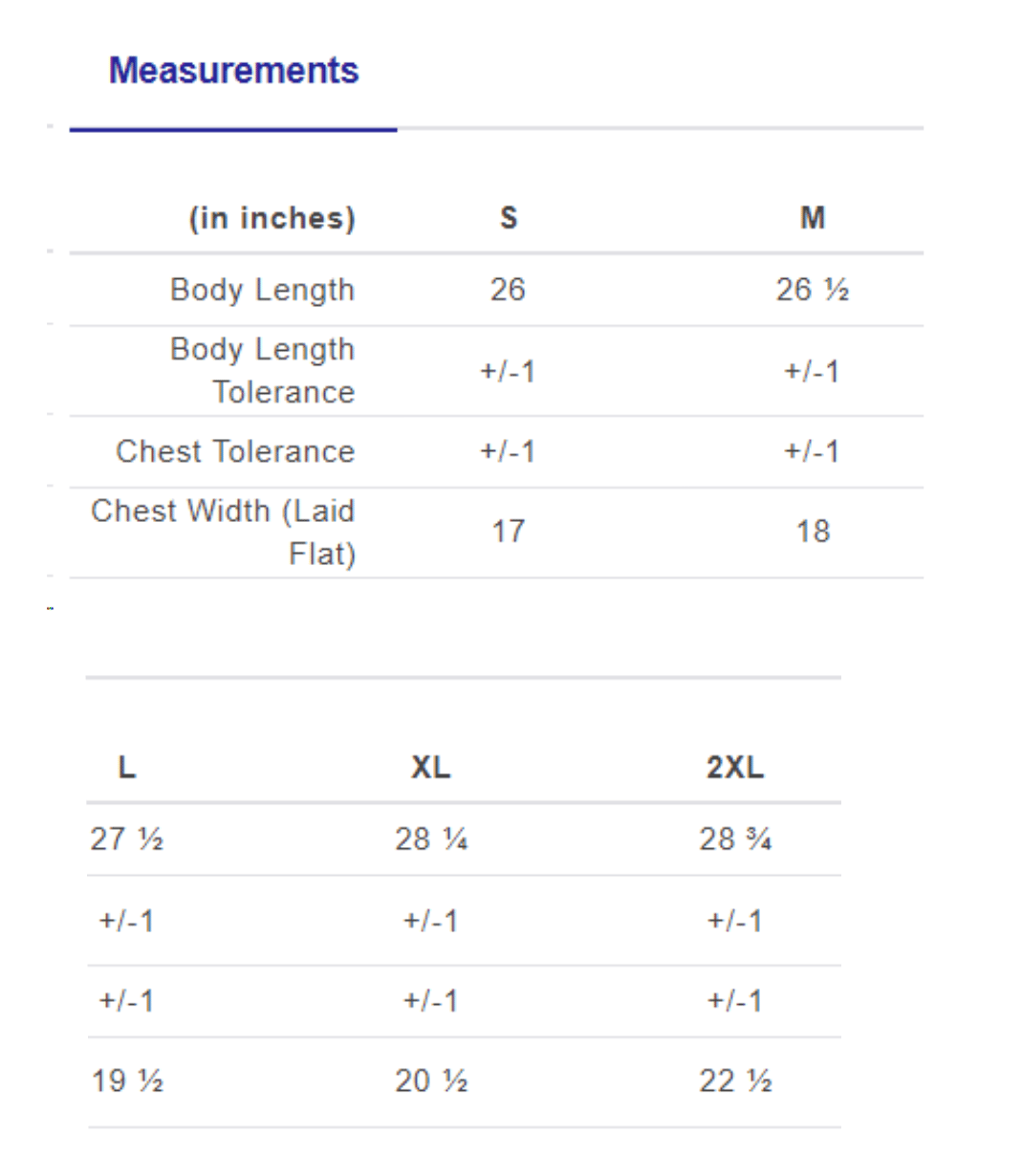Select the XL size column header
The height and width of the screenshot is (1176, 1022).
coord(430,767)
